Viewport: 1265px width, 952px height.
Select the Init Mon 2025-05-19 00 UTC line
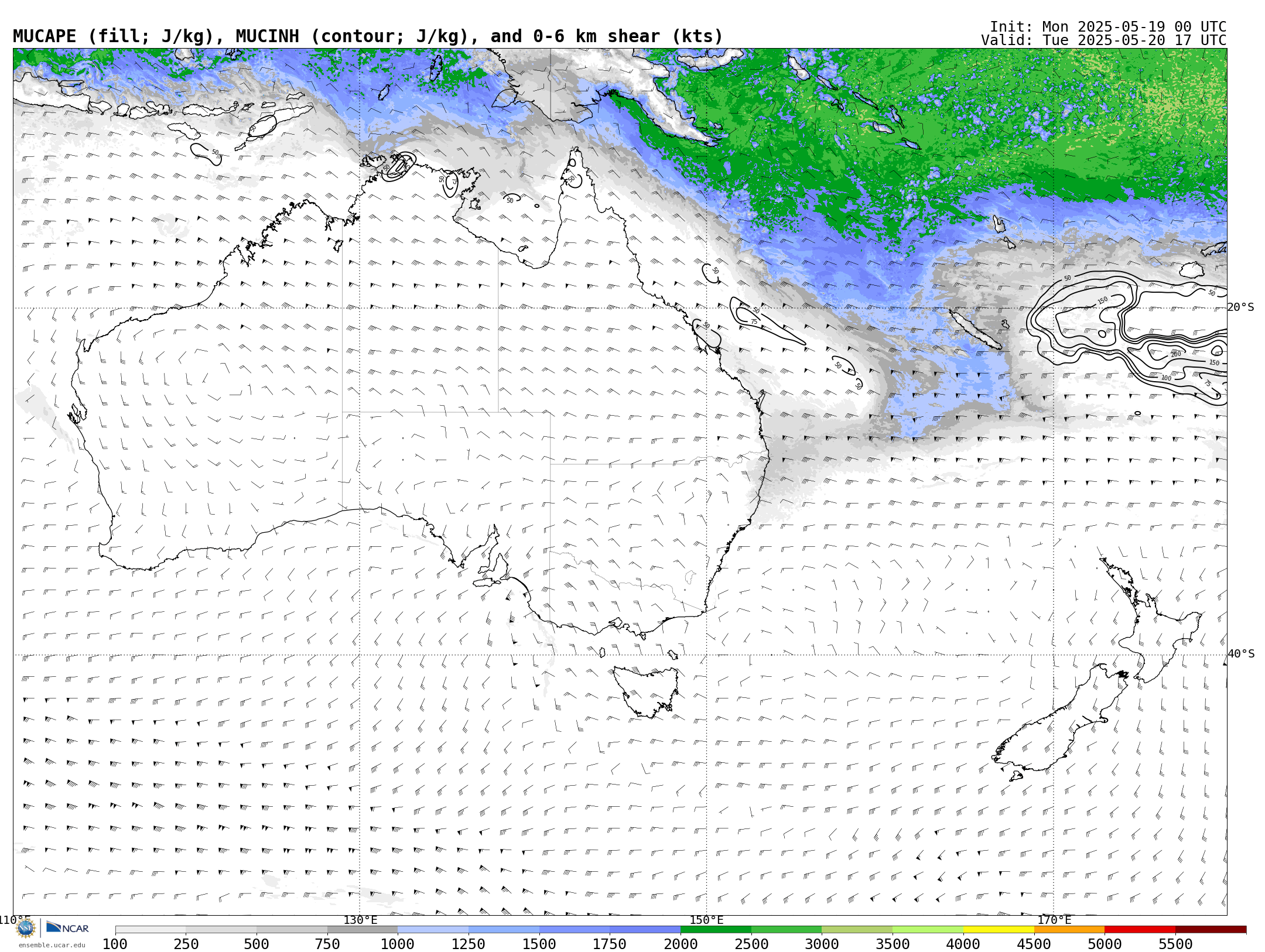(1108, 27)
